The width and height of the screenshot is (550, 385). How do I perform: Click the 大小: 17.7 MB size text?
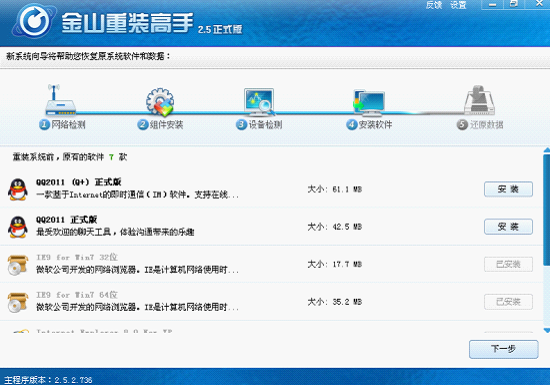point(335,264)
